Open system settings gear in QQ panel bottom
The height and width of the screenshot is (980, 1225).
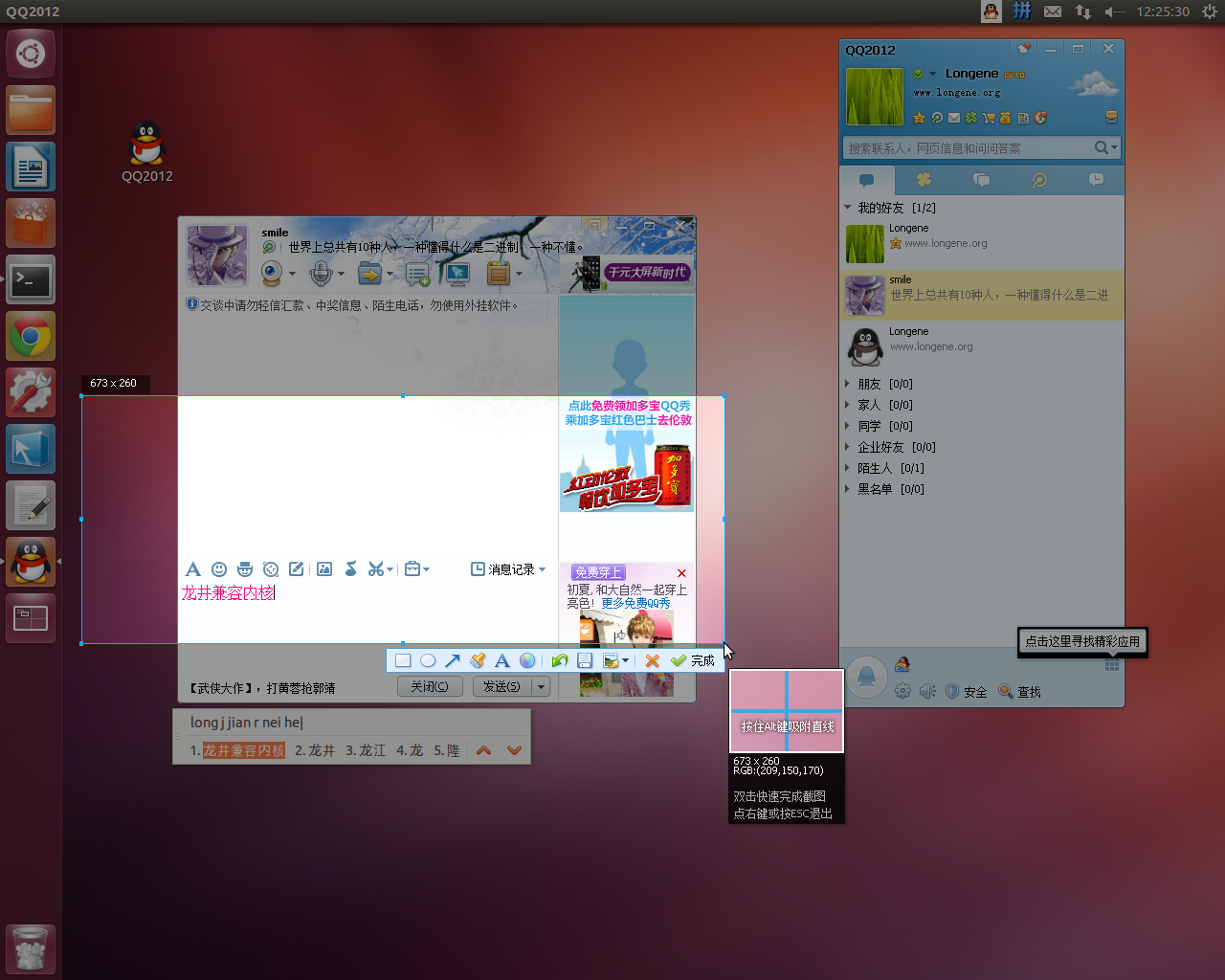902,691
